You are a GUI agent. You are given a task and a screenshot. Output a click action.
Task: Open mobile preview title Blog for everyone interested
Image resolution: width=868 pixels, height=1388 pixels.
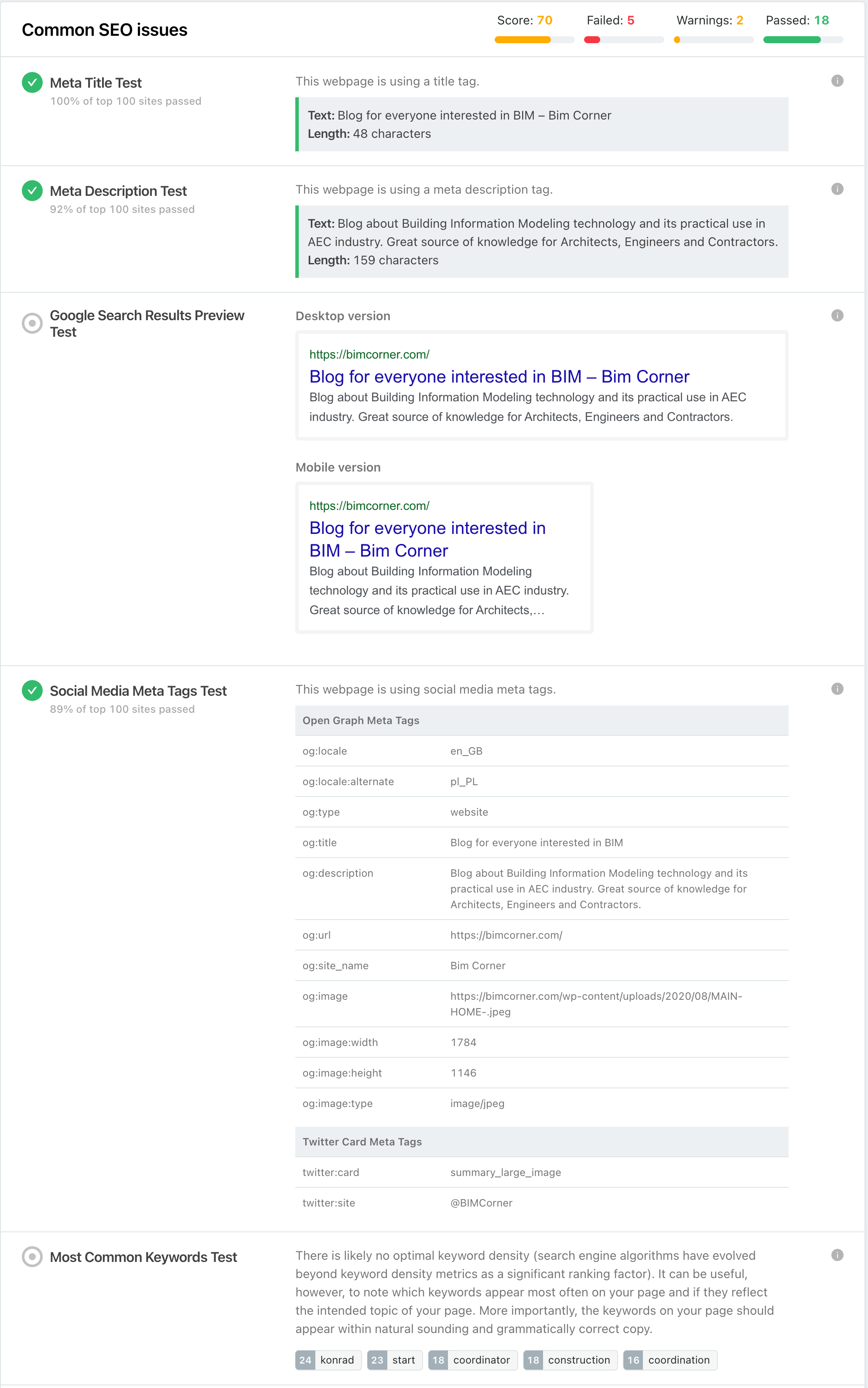tap(427, 539)
